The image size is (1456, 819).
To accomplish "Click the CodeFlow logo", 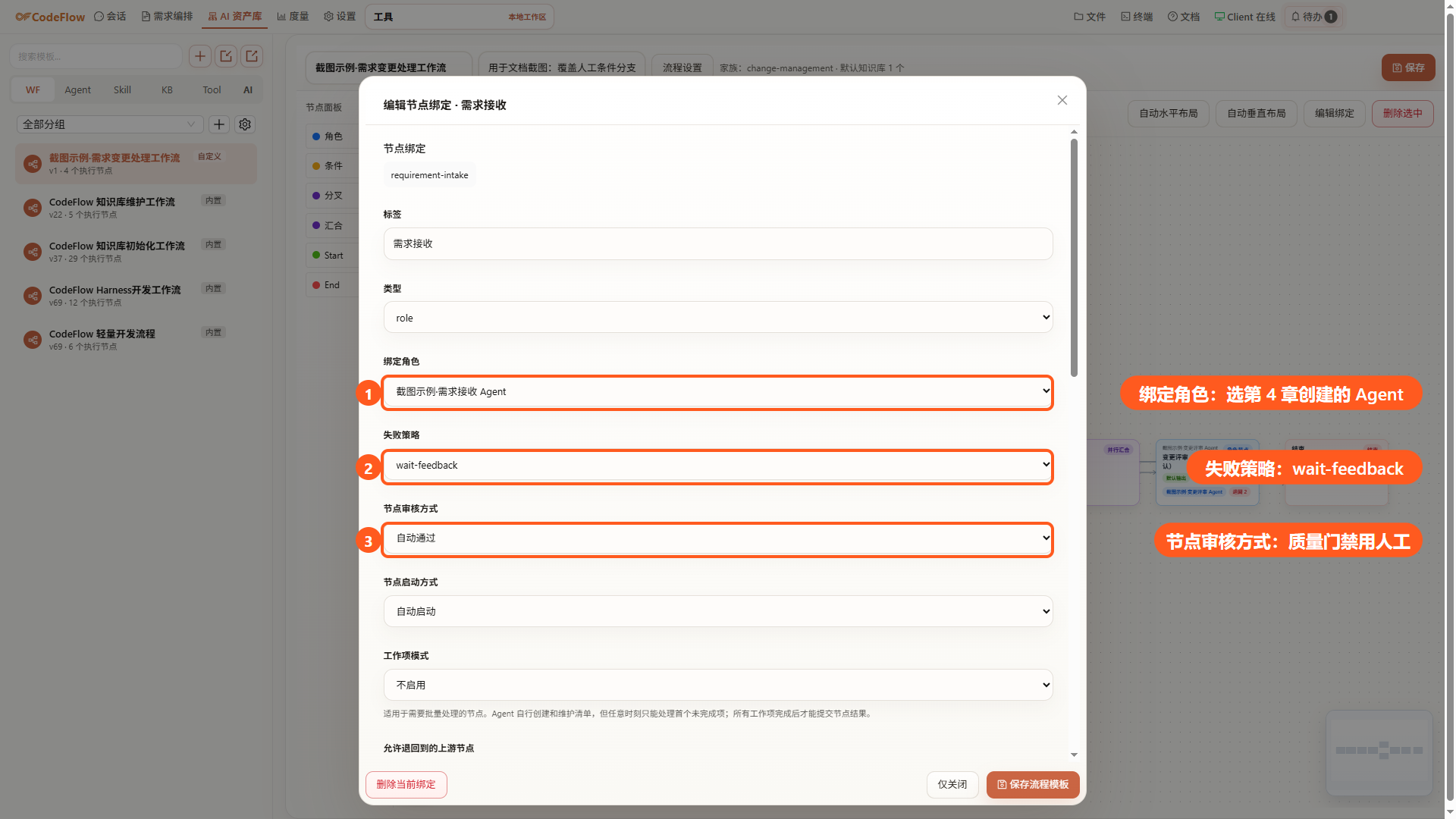I will (x=50, y=17).
